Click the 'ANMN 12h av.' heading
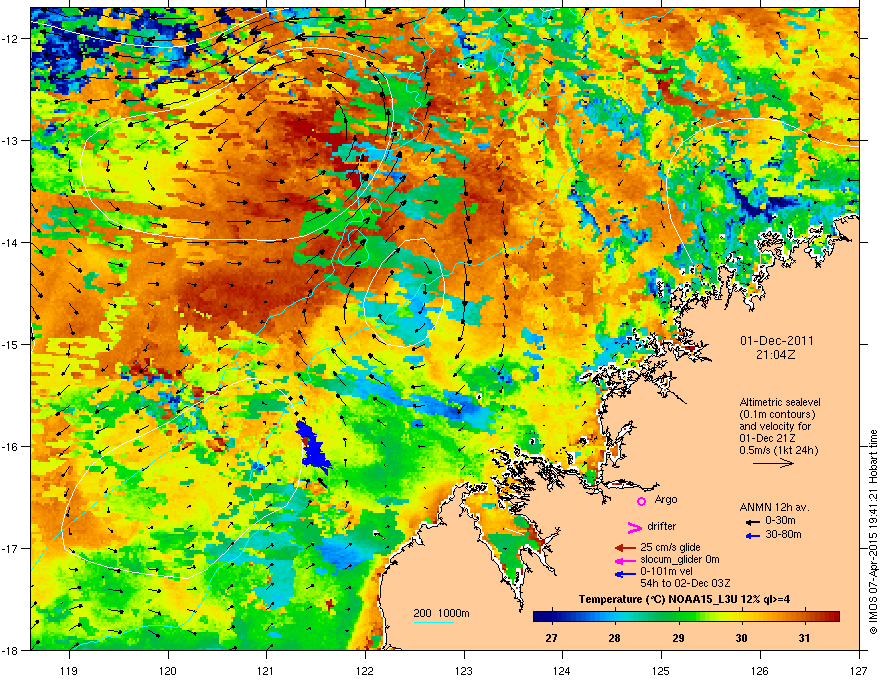The image size is (880, 680). click(774, 507)
